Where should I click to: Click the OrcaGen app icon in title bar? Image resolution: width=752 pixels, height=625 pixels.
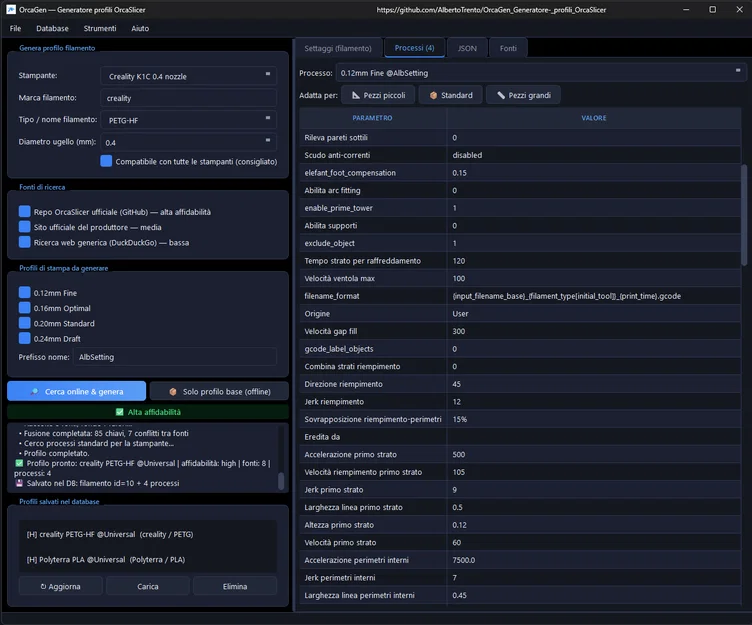click(x=11, y=10)
